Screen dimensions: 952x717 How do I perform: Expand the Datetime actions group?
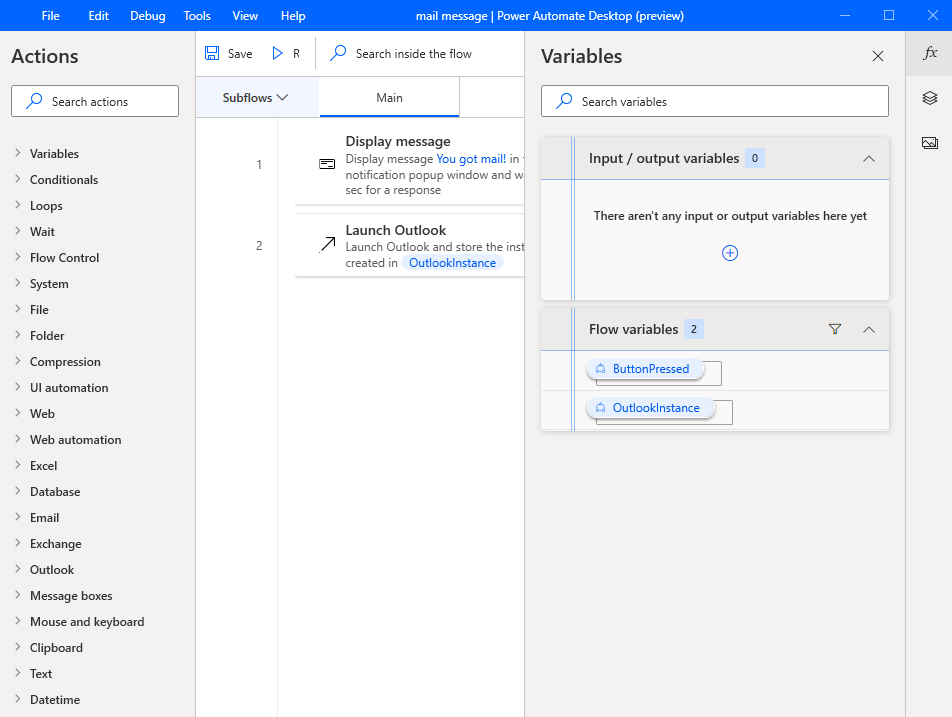[x=18, y=699]
